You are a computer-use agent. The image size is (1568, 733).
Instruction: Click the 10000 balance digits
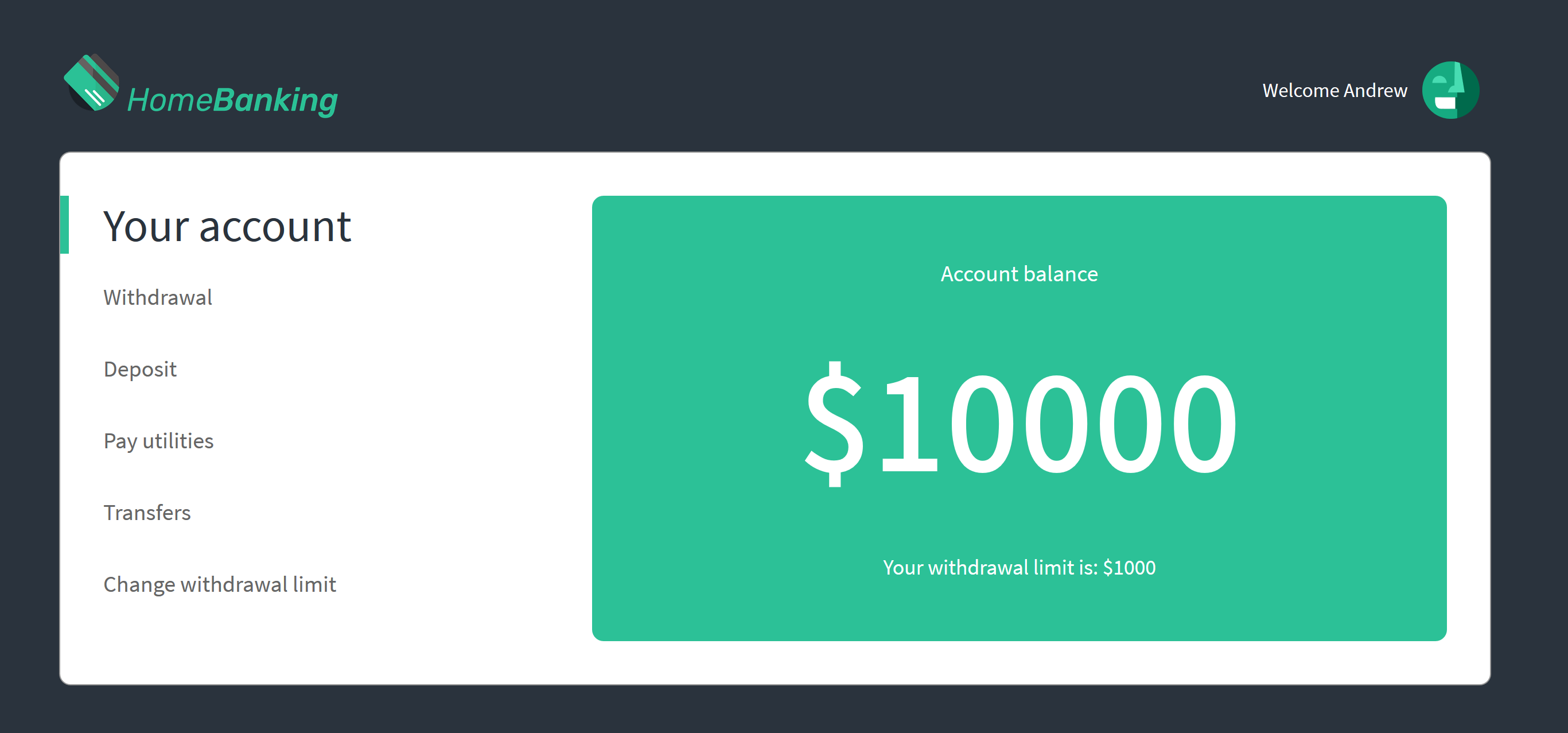1059,423
